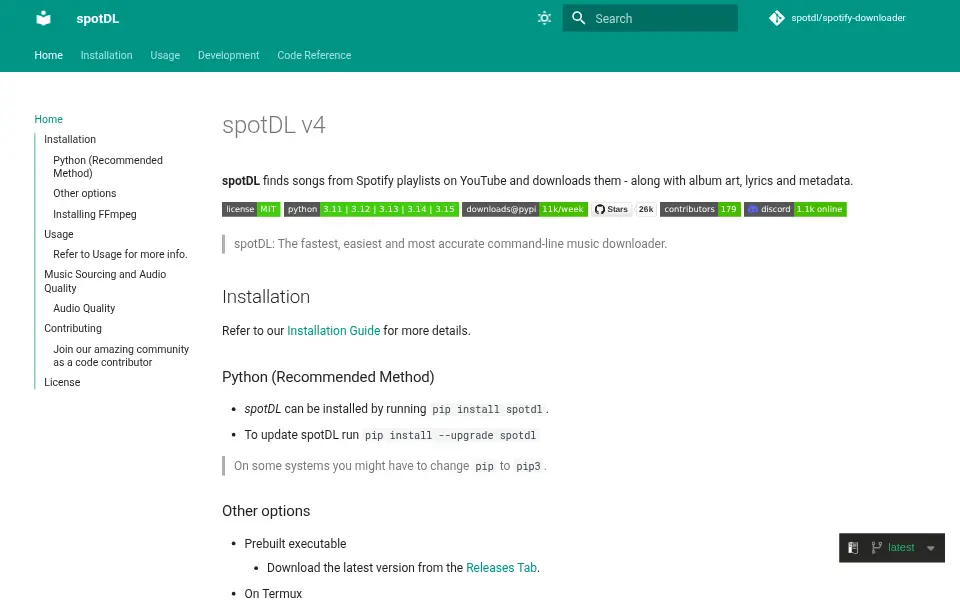Click the Prebuilt executable list item
The width and height of the screenshot is (960, 600).
point(295,544)
